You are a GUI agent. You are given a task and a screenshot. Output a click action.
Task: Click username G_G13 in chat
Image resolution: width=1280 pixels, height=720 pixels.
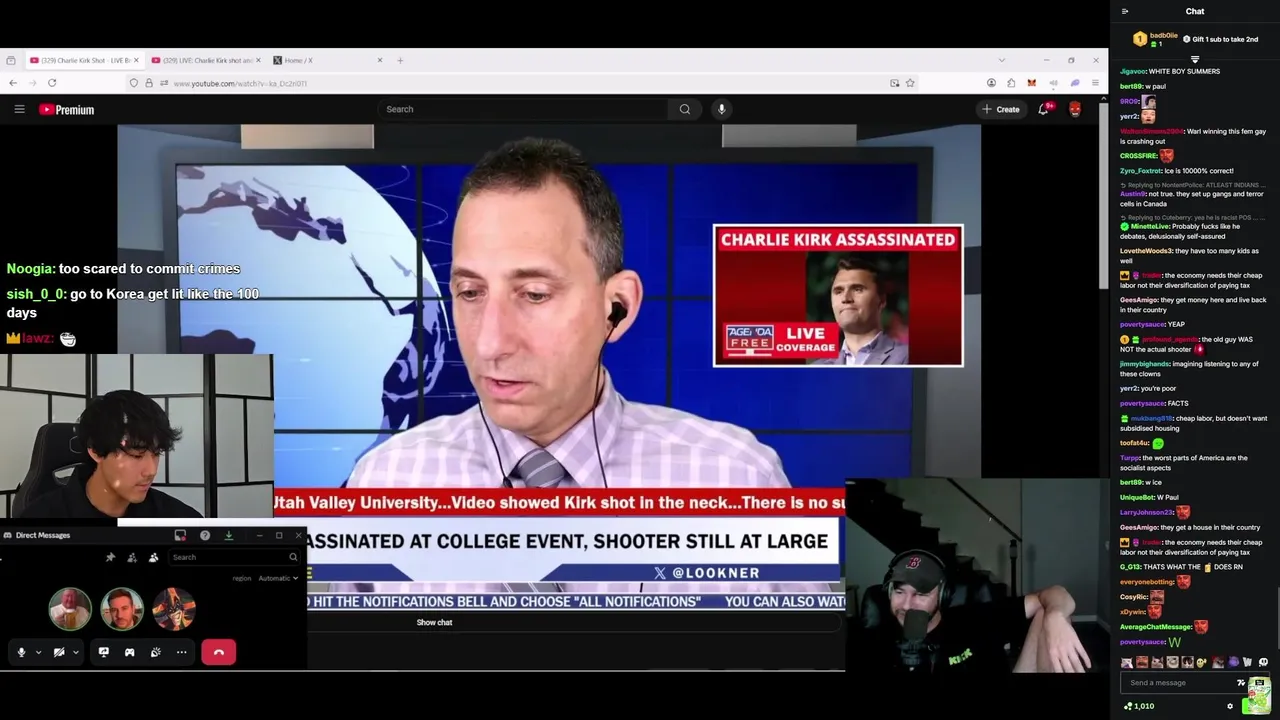1130,567
